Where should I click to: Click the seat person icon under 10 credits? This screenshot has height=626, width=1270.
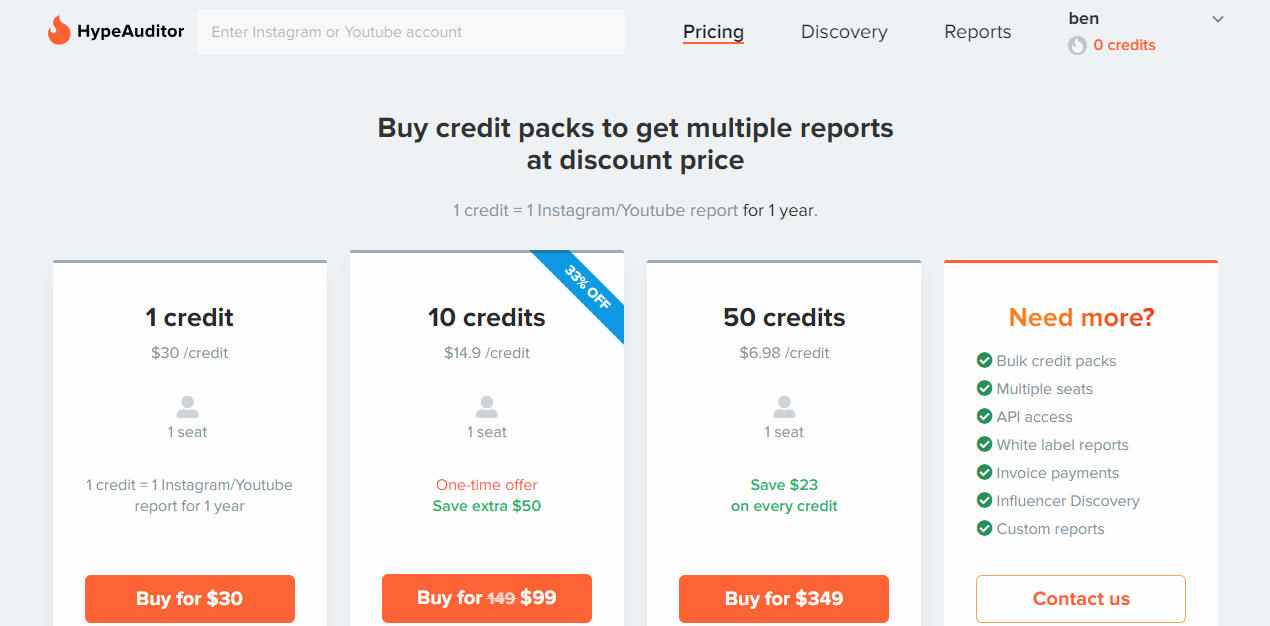tap(487, 407)
